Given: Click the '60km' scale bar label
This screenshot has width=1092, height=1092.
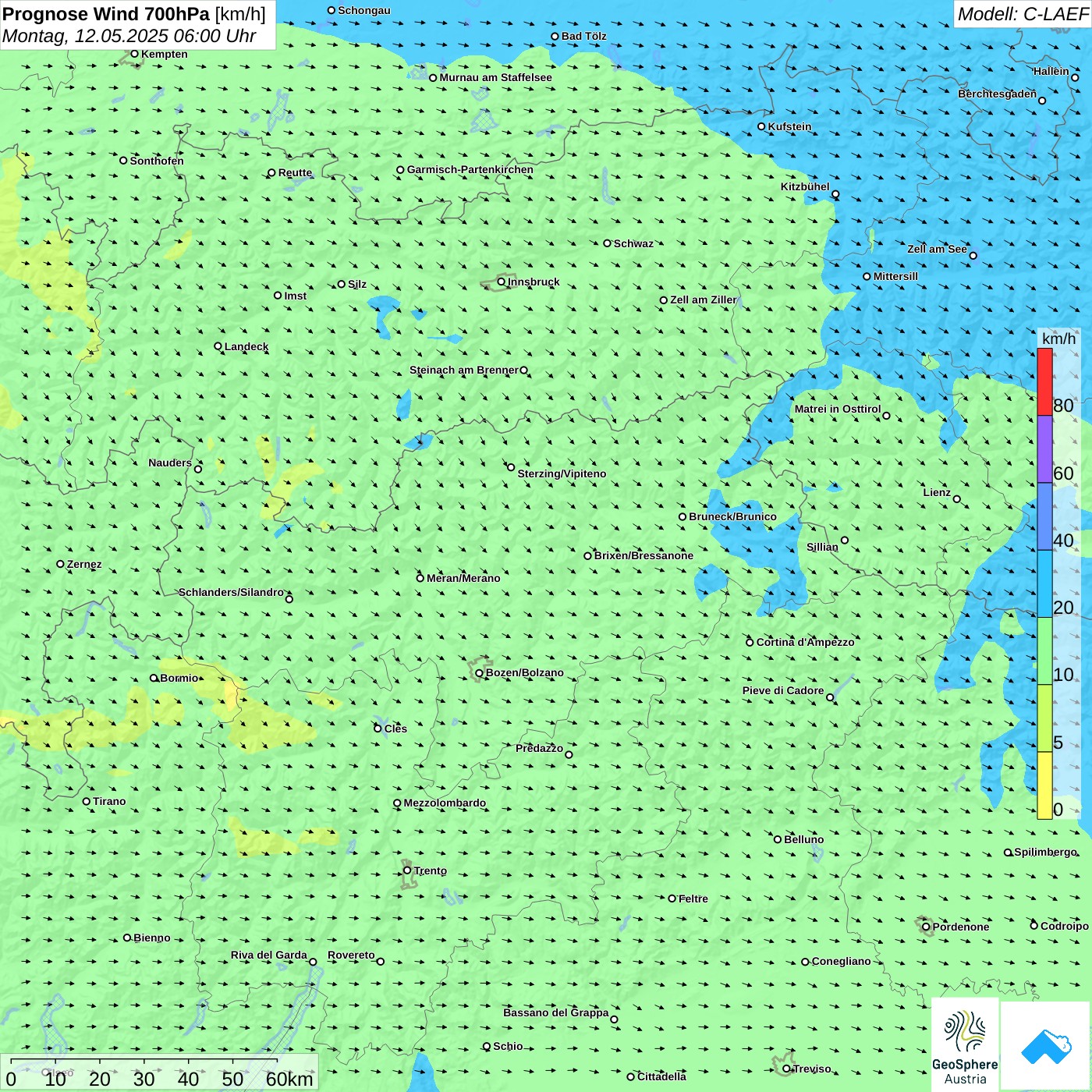Looking at the screenshot, I should click(x=289, y=1079).
